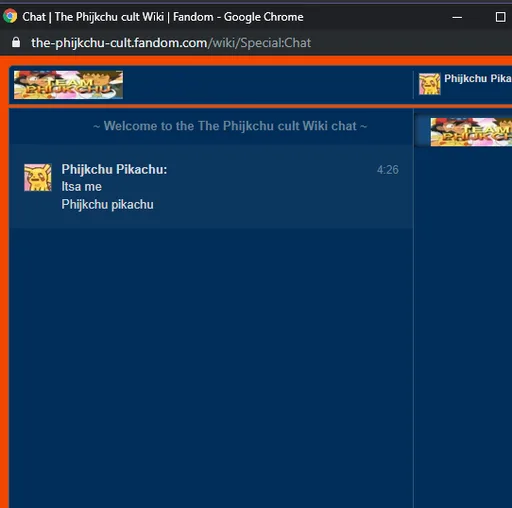Screen dimensions: 512x508
Task: Click the padlock site security icon
Action: click(16, 42)
